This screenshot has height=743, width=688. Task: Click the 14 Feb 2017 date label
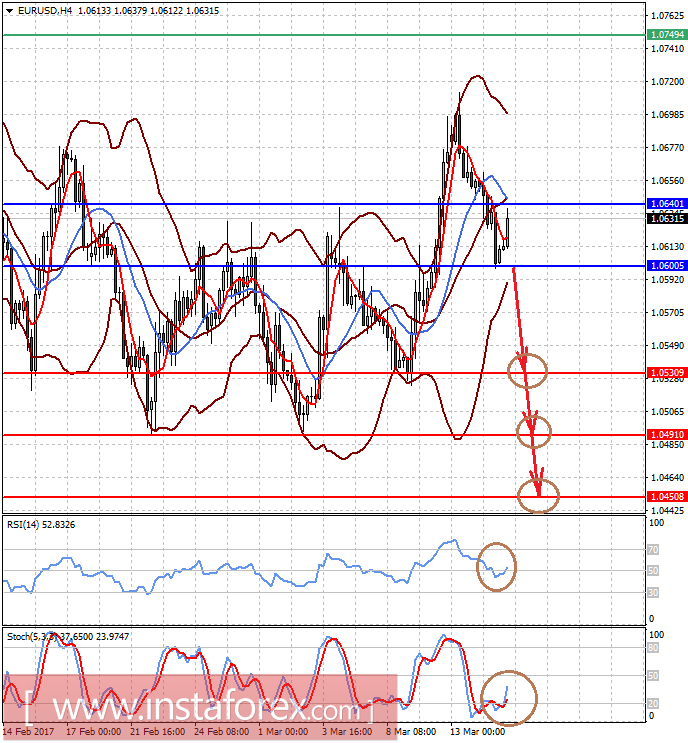(29, 731)
